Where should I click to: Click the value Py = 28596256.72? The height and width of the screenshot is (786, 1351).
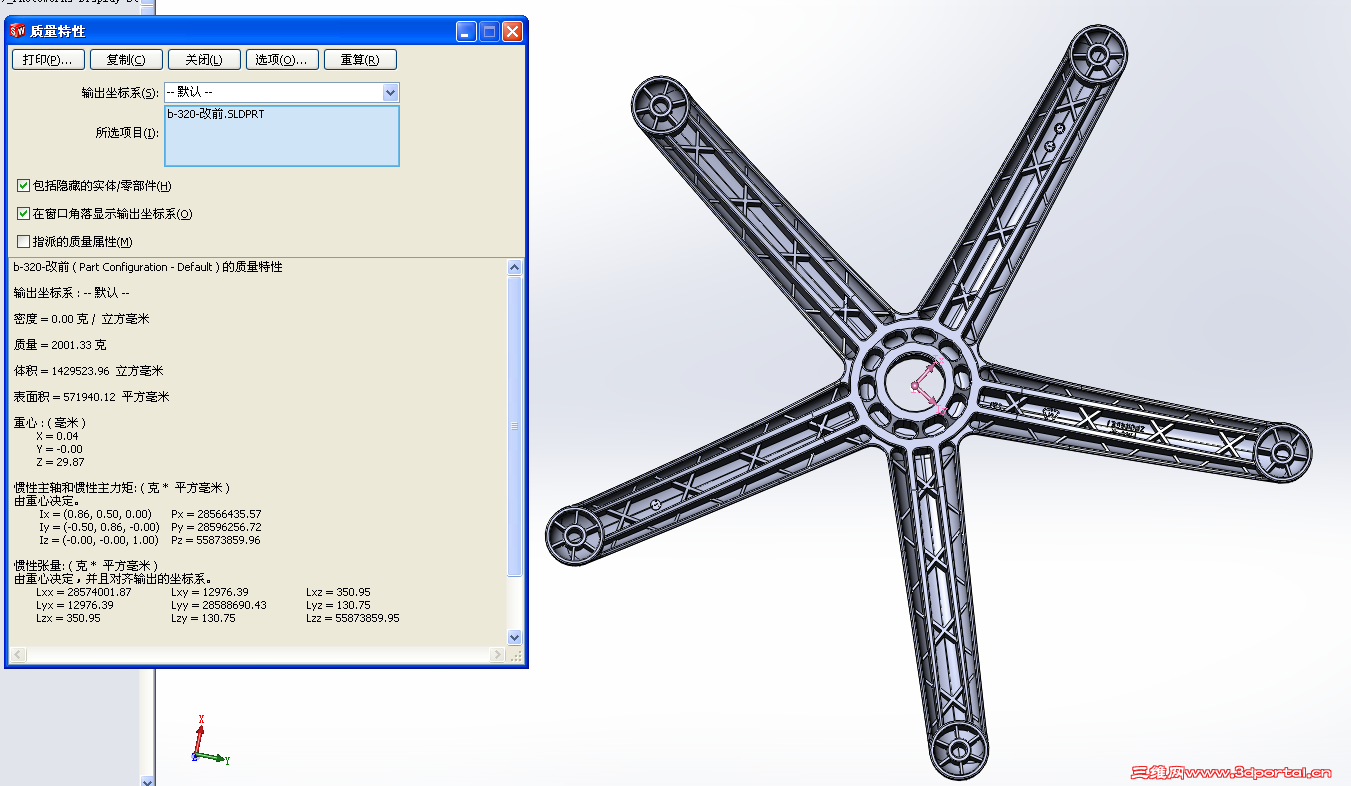pyautogui.click(x=216, y=527)
